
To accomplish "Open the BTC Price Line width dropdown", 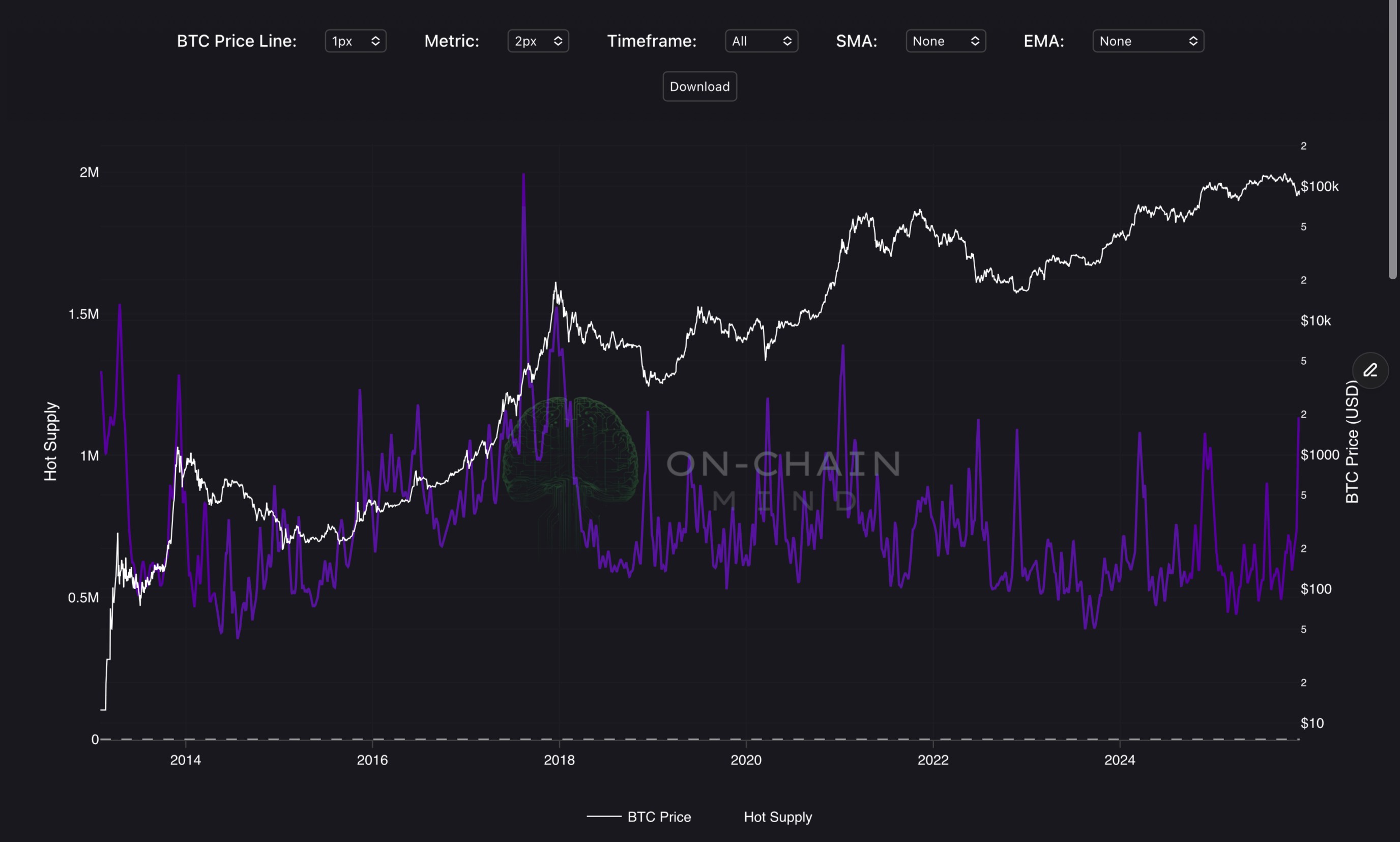I will coord(355,41).
